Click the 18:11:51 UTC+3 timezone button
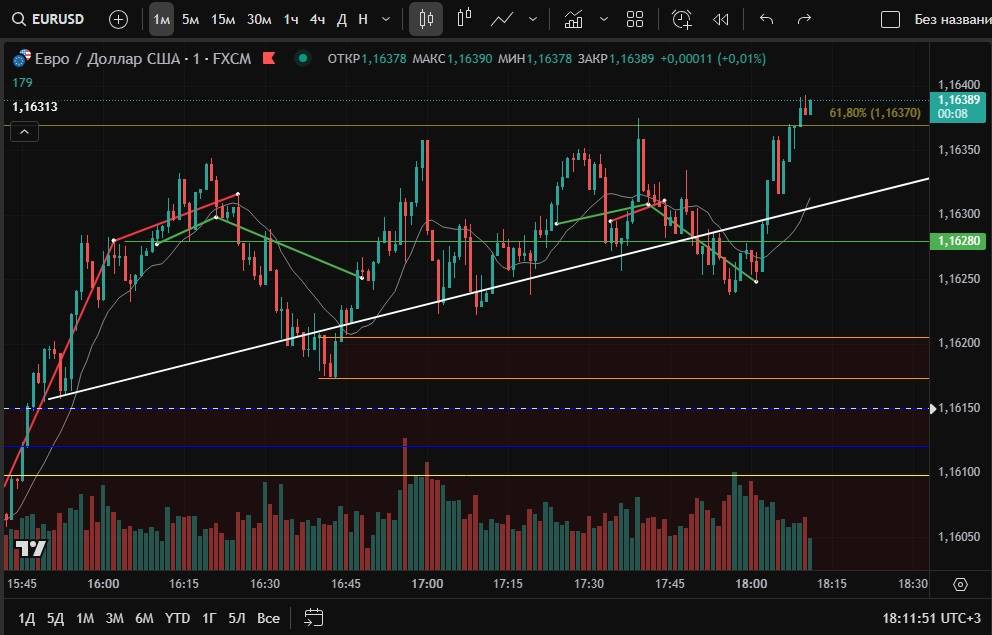Image resolution: width=992 pixels, height=635 pixels. [x=930, y=618]
